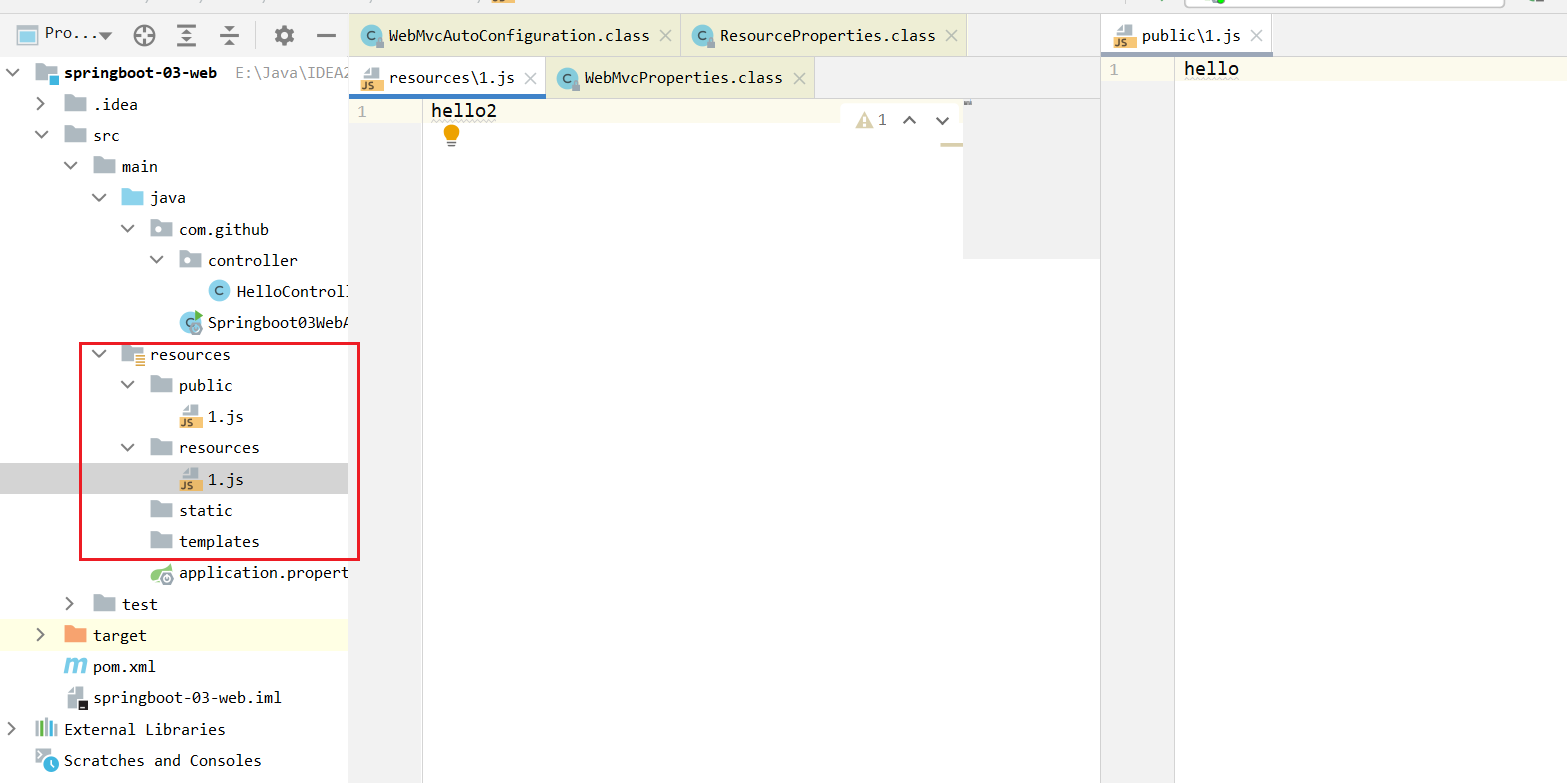The width and height of the screenshot is (1567, 783).
Task: Click the warning triangle inspection indicator
Action: pos(864,120)
